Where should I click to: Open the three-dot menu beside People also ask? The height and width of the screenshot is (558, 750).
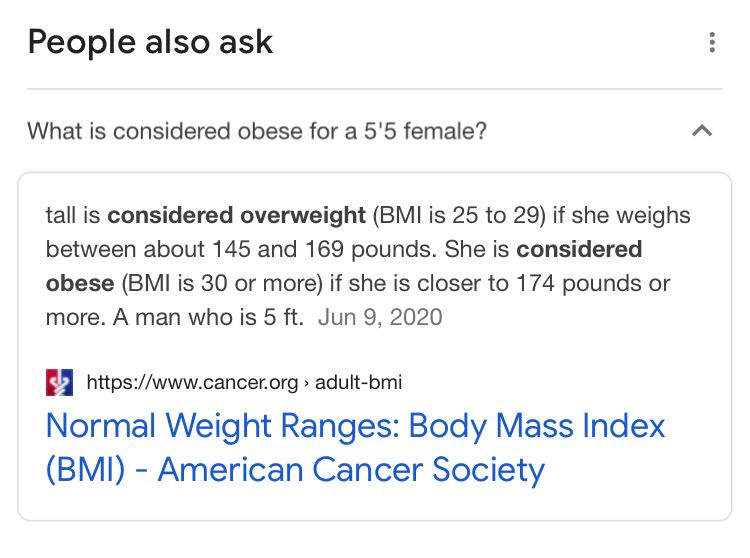[712, 42]
